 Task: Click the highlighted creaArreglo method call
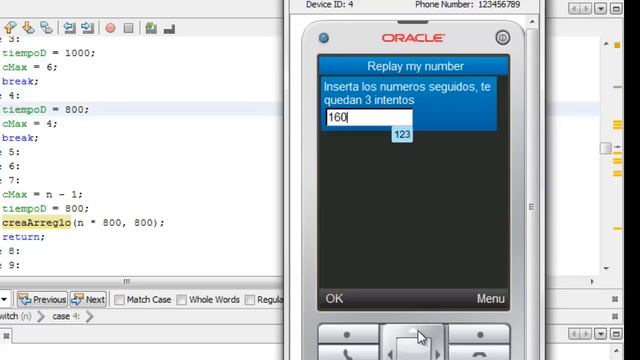tap(36, 222)
